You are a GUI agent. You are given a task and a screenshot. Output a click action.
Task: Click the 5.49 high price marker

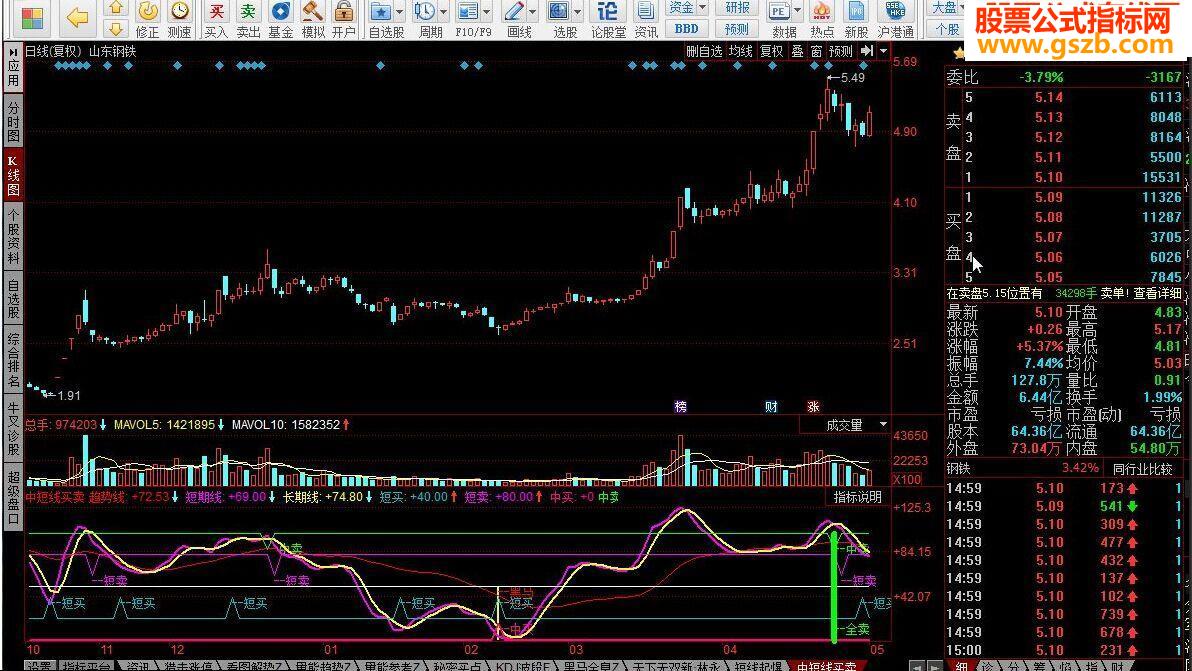pos(846,78)
